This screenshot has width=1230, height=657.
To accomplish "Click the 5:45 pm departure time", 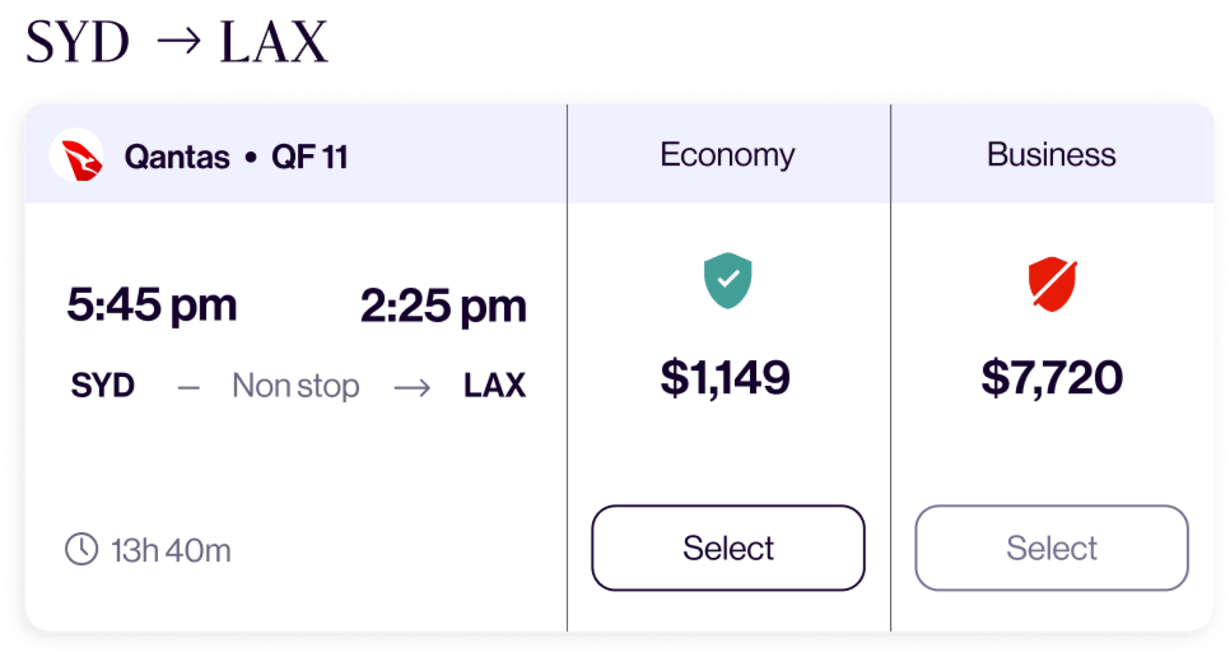I will tap(152, 305).
